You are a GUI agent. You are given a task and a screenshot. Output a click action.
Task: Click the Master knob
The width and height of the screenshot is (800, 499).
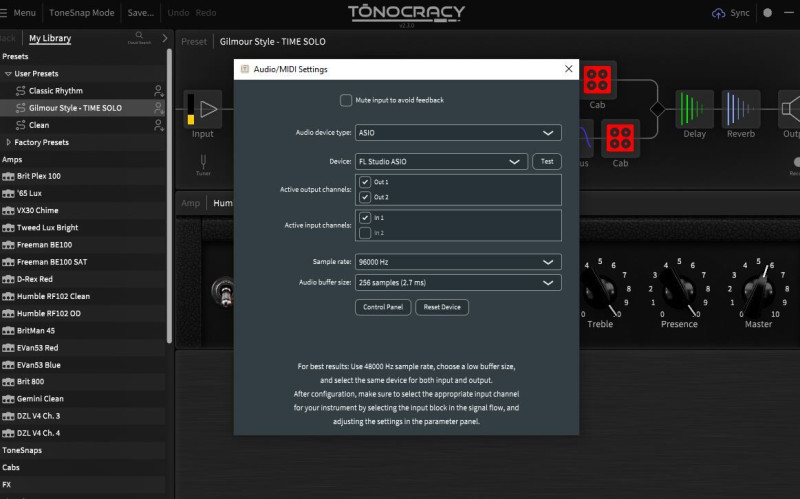[x=758, y=291]
